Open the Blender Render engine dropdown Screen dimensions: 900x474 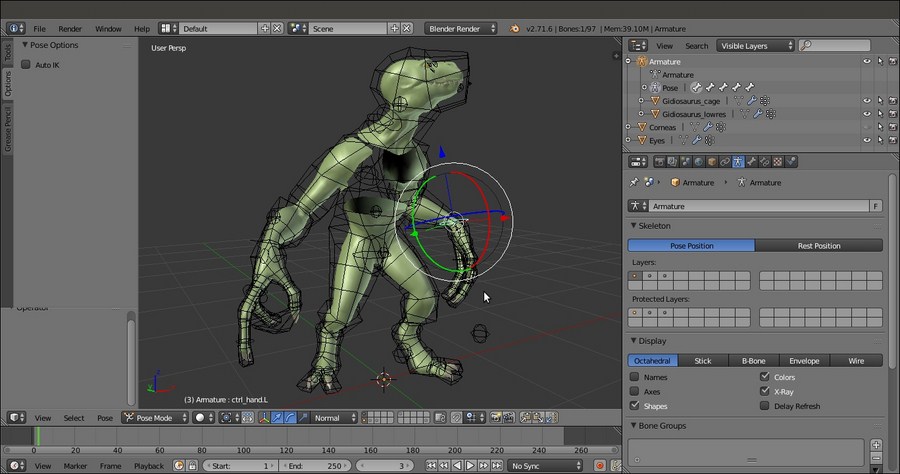[x=461, y=29]
